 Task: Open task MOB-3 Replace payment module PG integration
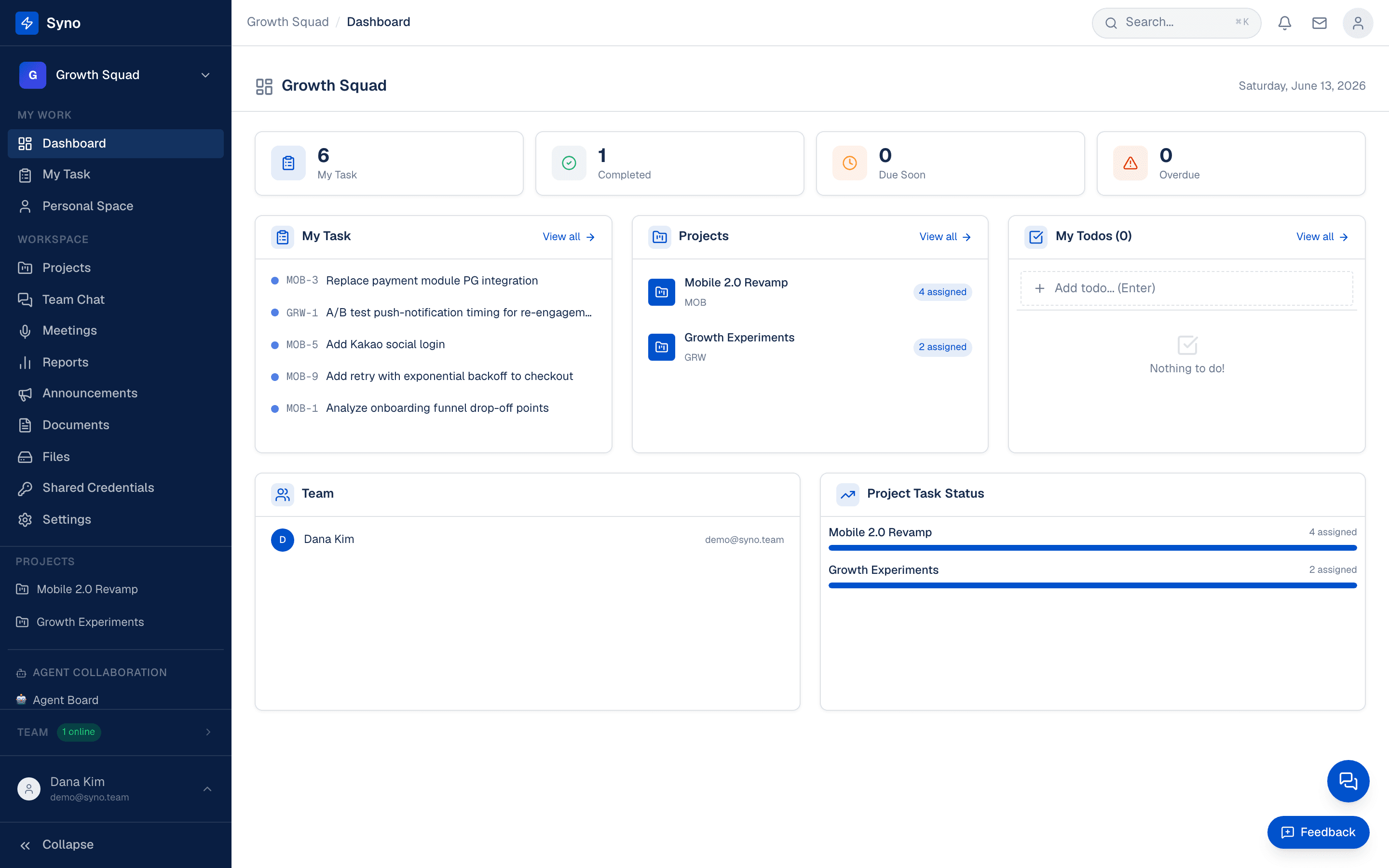[434, 281]
